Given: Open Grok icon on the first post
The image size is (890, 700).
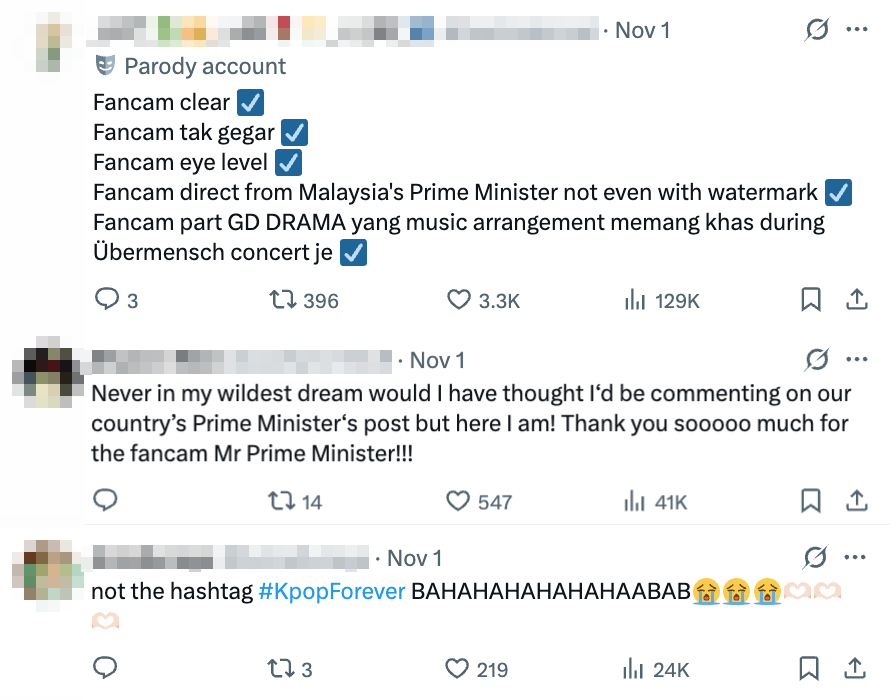Looking at the screenshot, I should (817, 30).
